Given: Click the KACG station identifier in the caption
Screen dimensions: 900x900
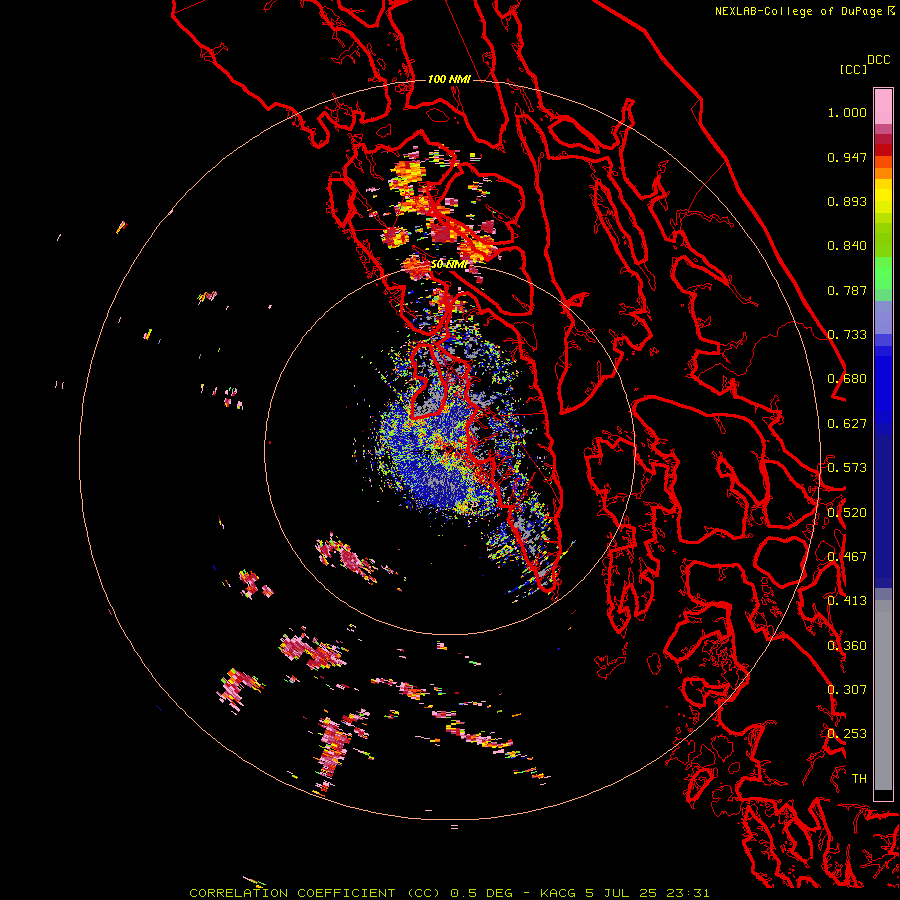Looking at the screenshot, I should (558, 893).
